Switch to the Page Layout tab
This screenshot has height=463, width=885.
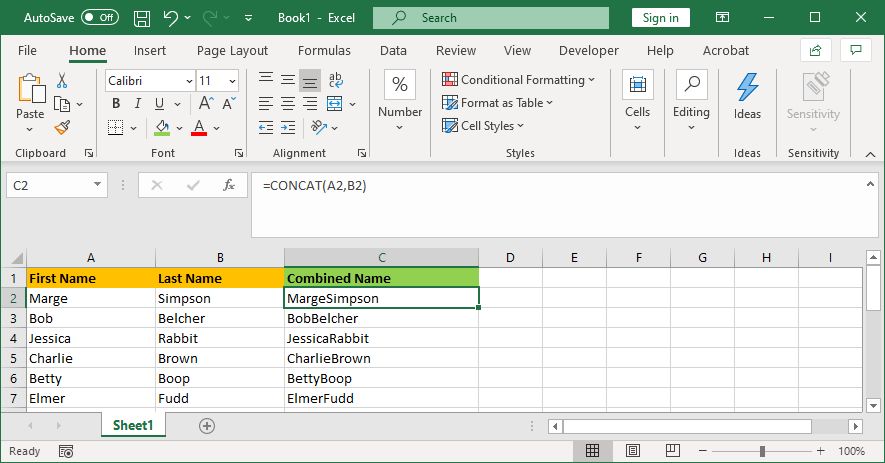coord(232,50)
